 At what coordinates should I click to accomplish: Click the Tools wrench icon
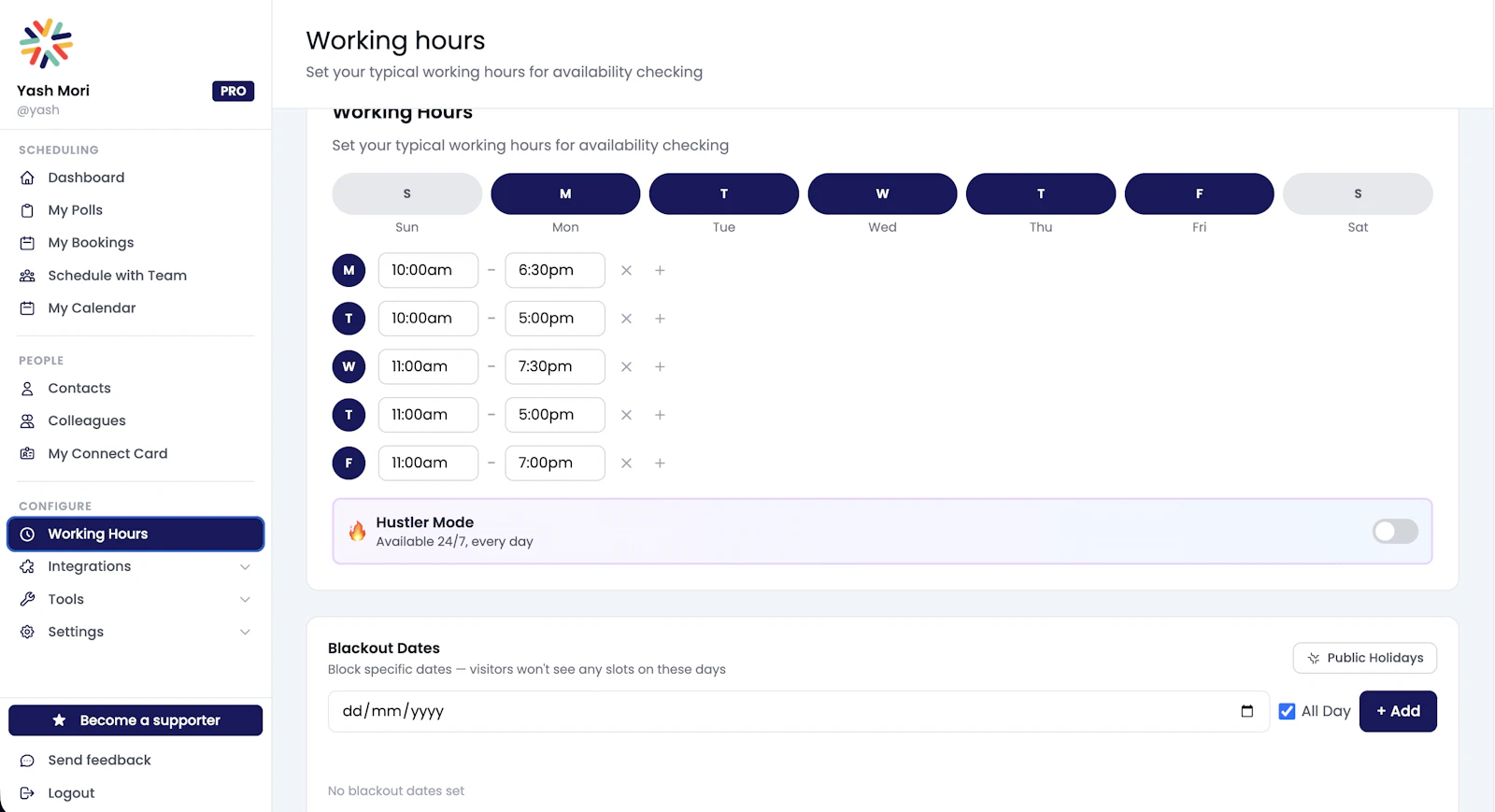(x=27, y=600)
